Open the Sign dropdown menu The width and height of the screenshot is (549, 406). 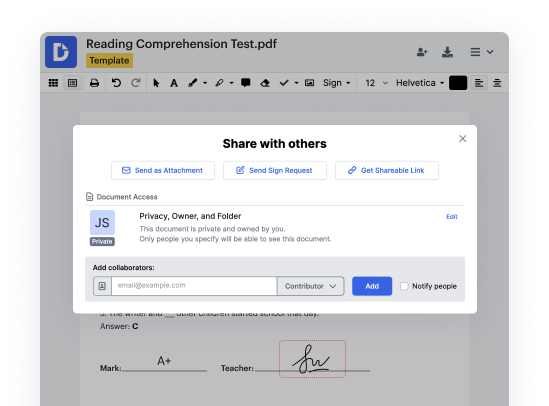tap(336, 83)
